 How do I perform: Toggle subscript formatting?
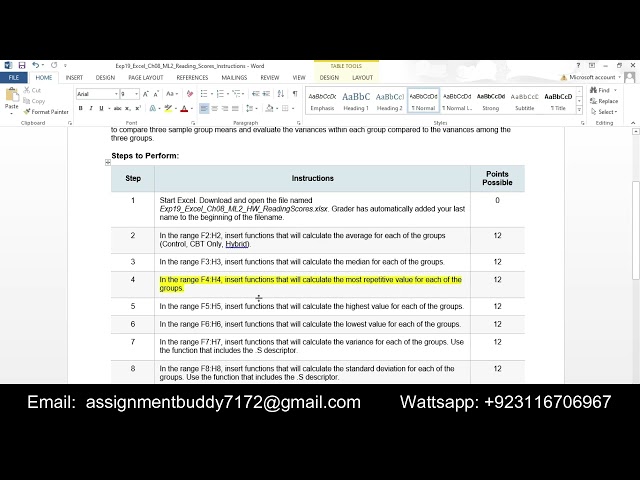128,108
